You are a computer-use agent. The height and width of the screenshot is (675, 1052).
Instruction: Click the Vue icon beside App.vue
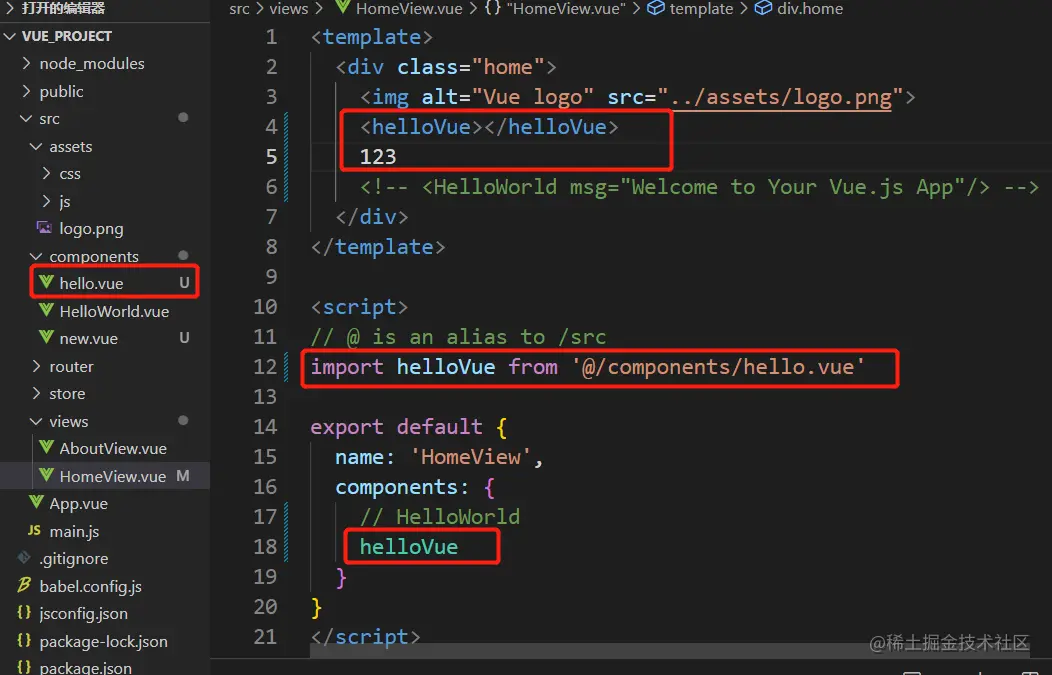point(36,503)
